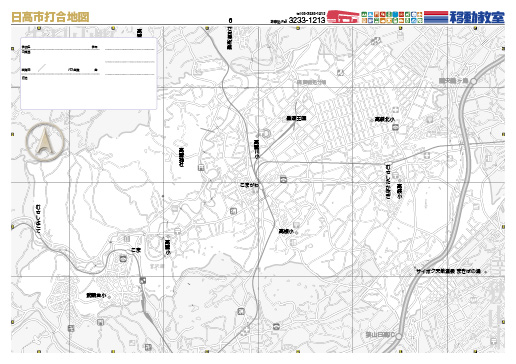Click the top-right dotted line field in info box
Screen dimensions: 516x364
(x=130, y=49)
